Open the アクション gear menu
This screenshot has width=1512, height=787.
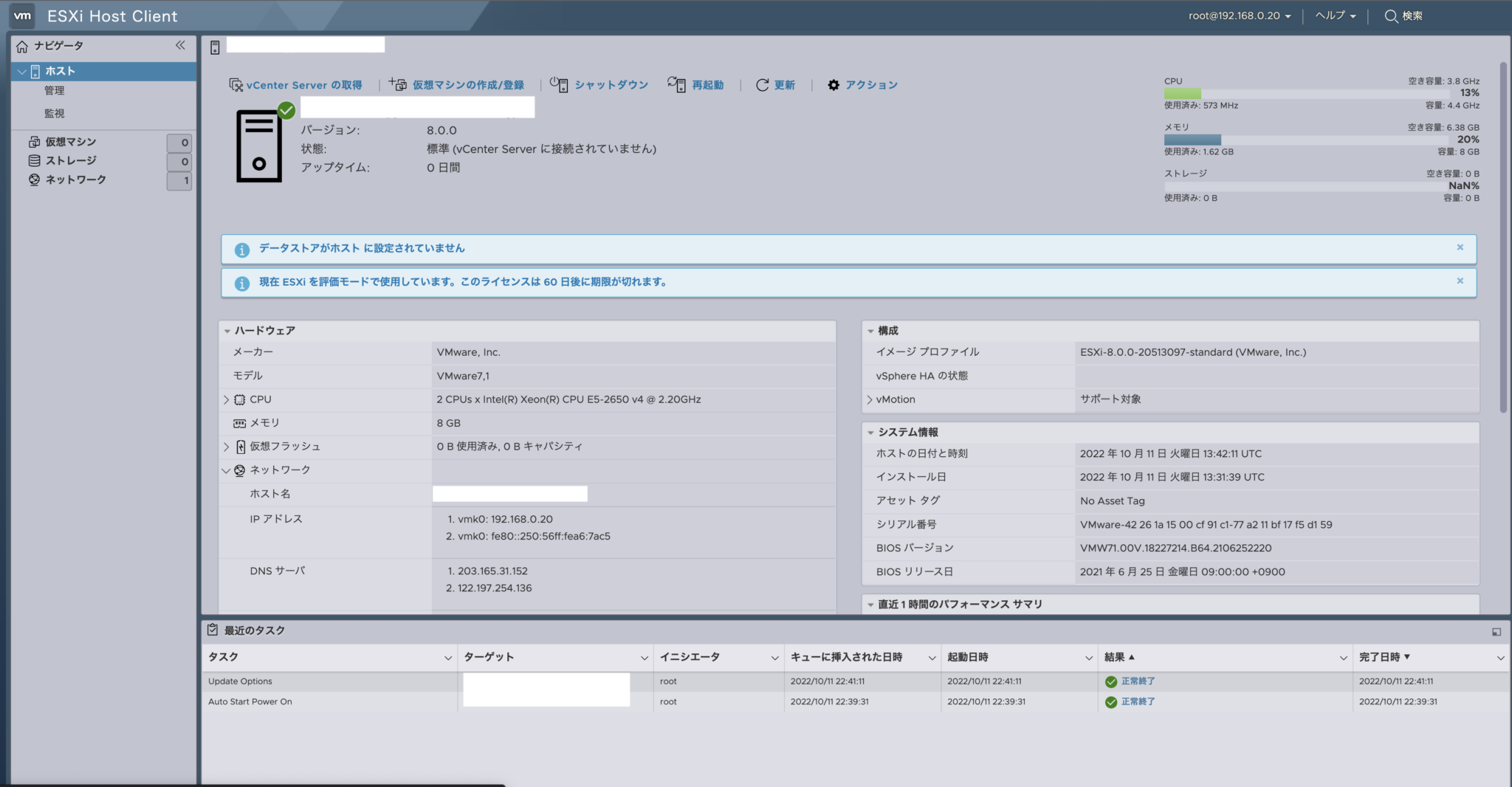(x=834, y=84)
